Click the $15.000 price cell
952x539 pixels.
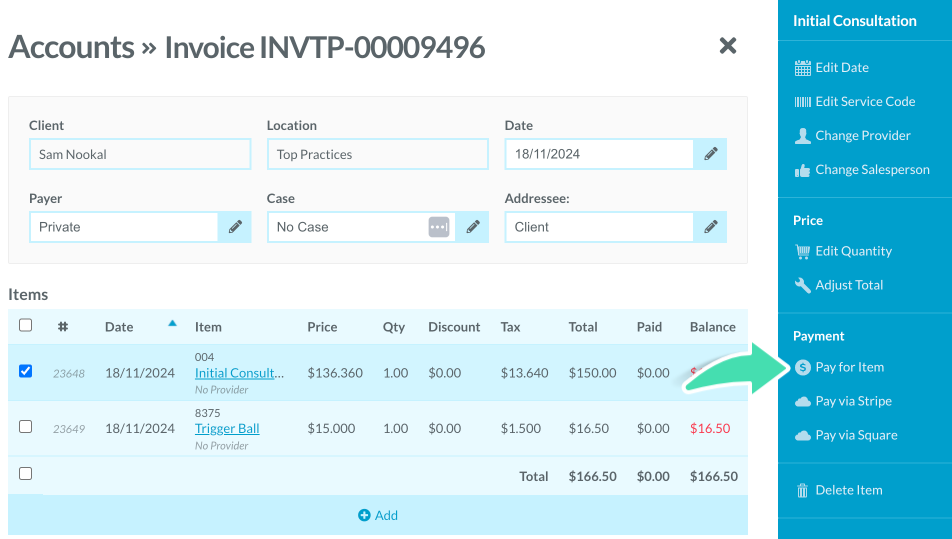331,429
